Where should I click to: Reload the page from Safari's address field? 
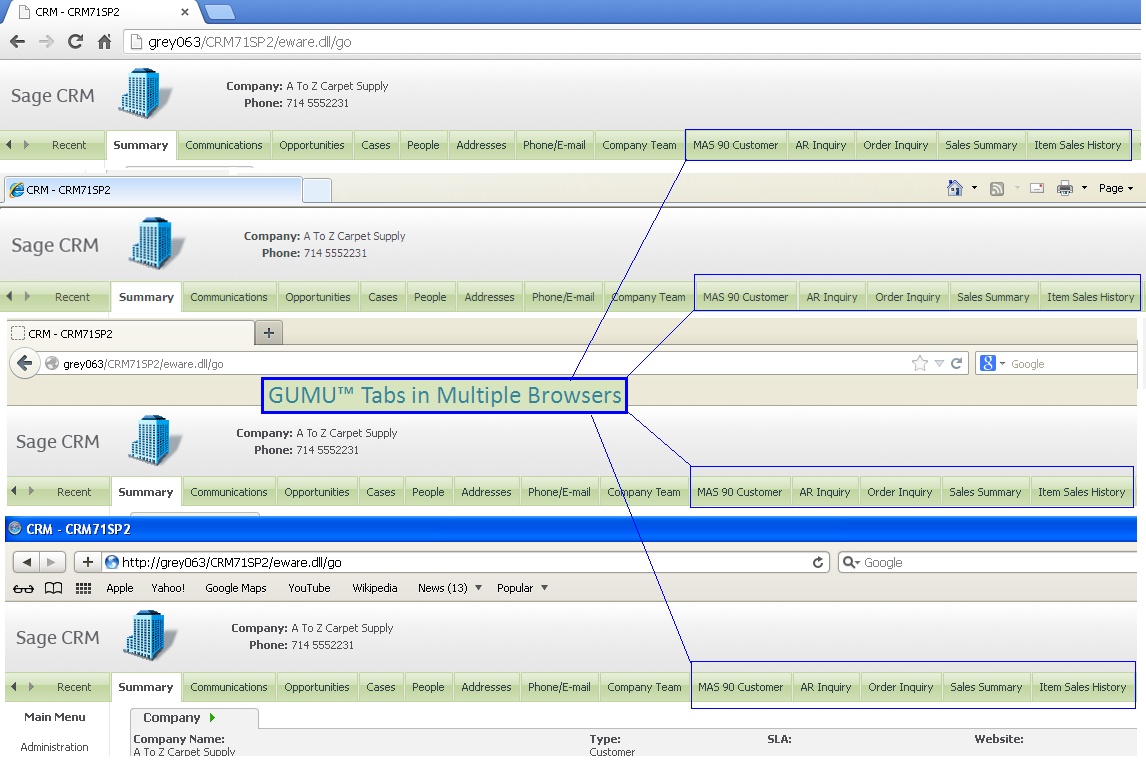818,562
